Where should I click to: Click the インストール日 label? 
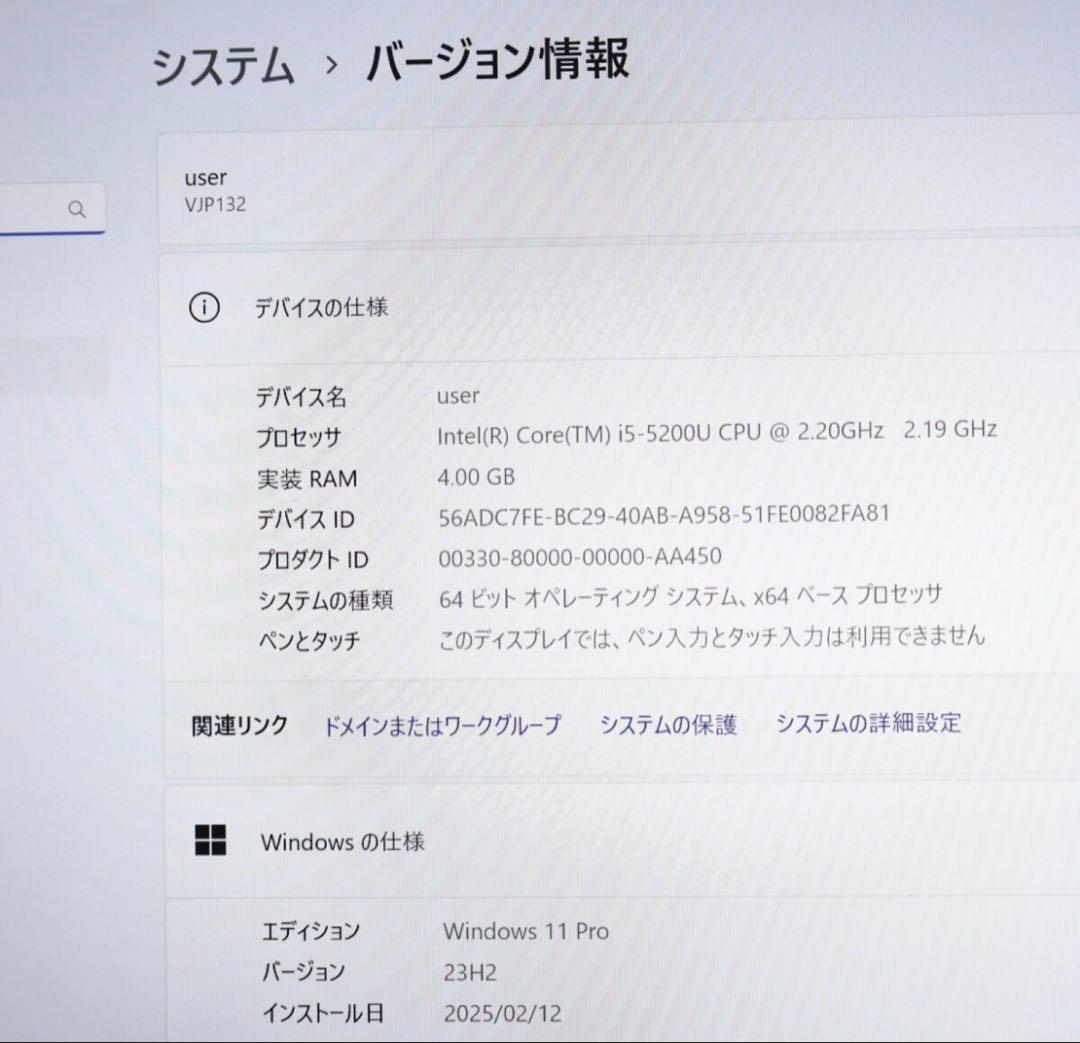tap(323, 1013)
